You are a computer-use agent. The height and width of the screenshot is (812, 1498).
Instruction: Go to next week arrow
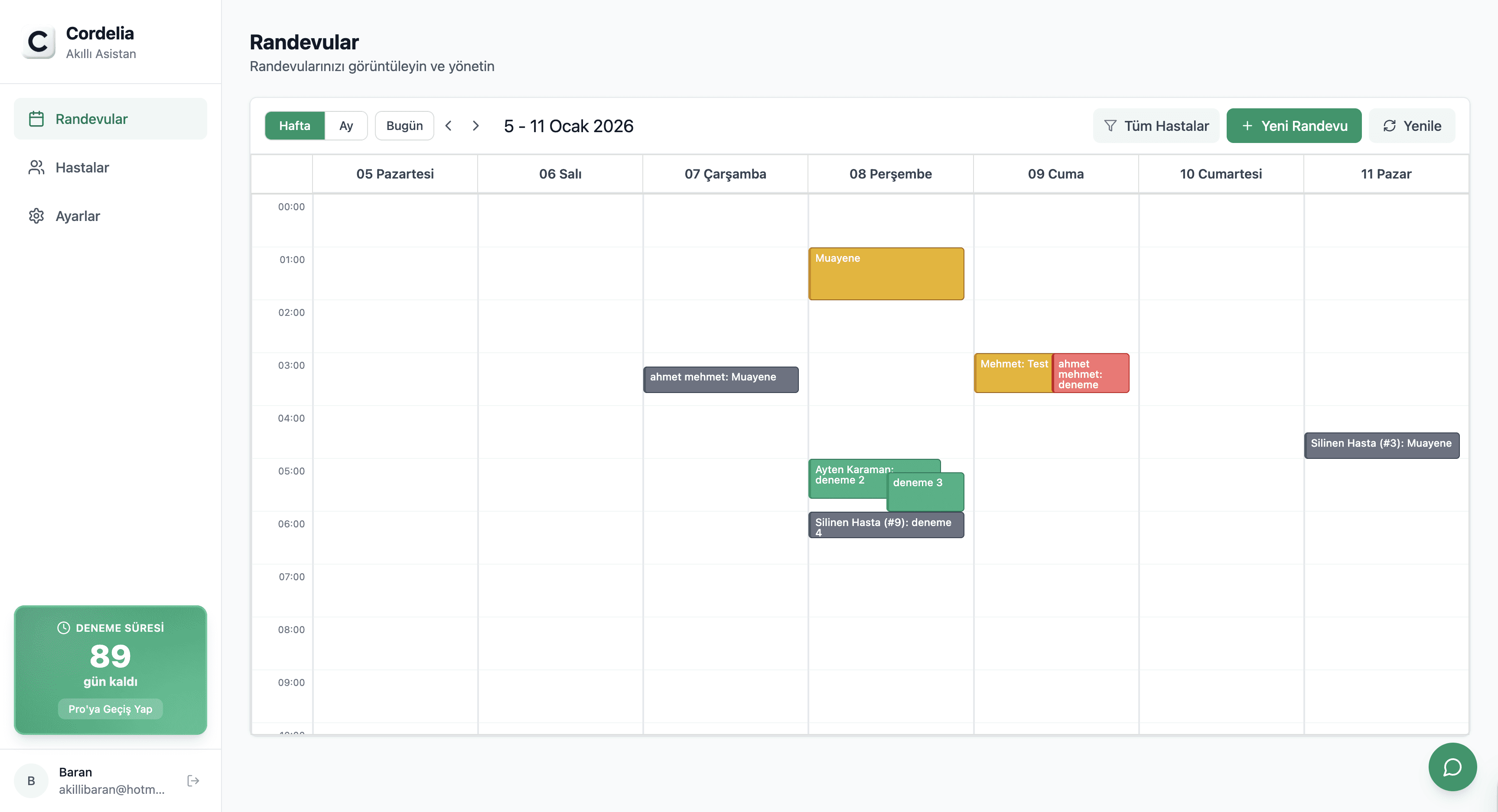coord(475,126)
